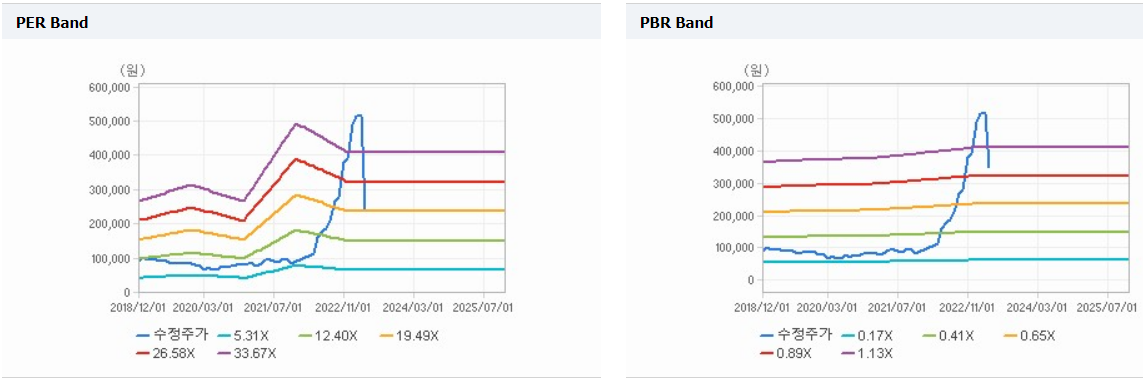Screen dimensions: 1143x384
Task: Click the blue price peak in PBR chart
Action: point(982,112)
